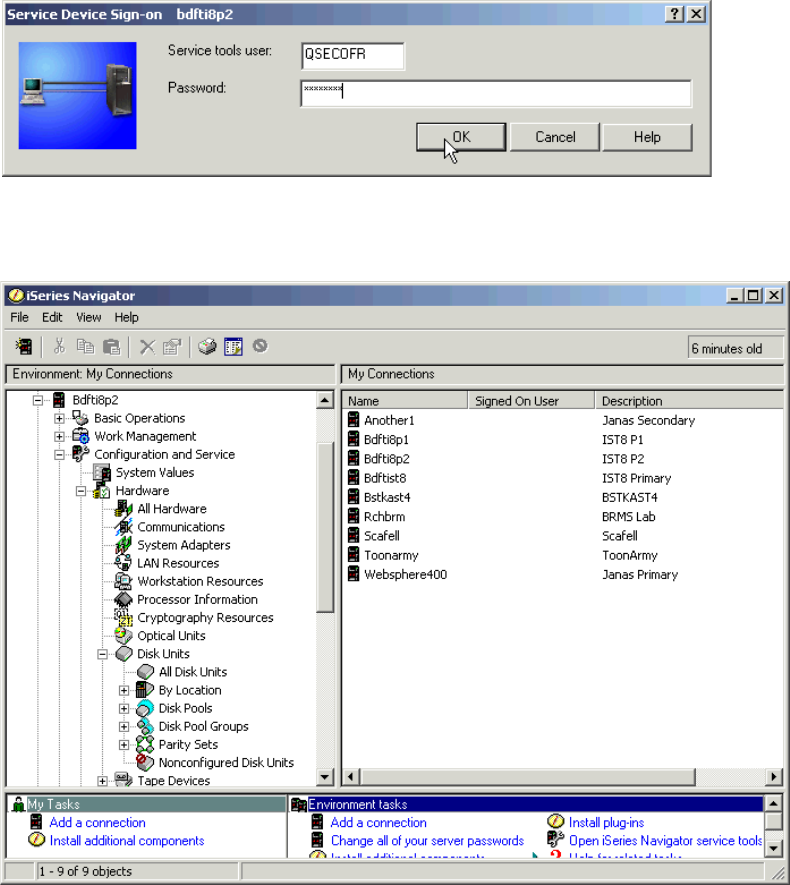Click the Properties toolbar icon
This screenshot has height=885, width=790.
[x=172, y=347]
